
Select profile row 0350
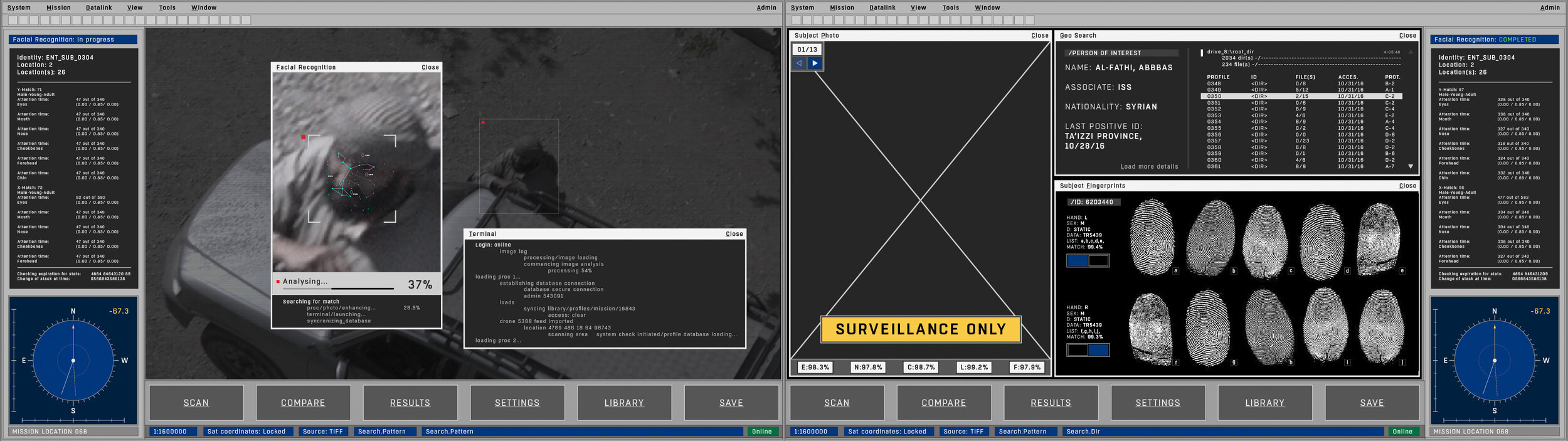(1301, 97)
